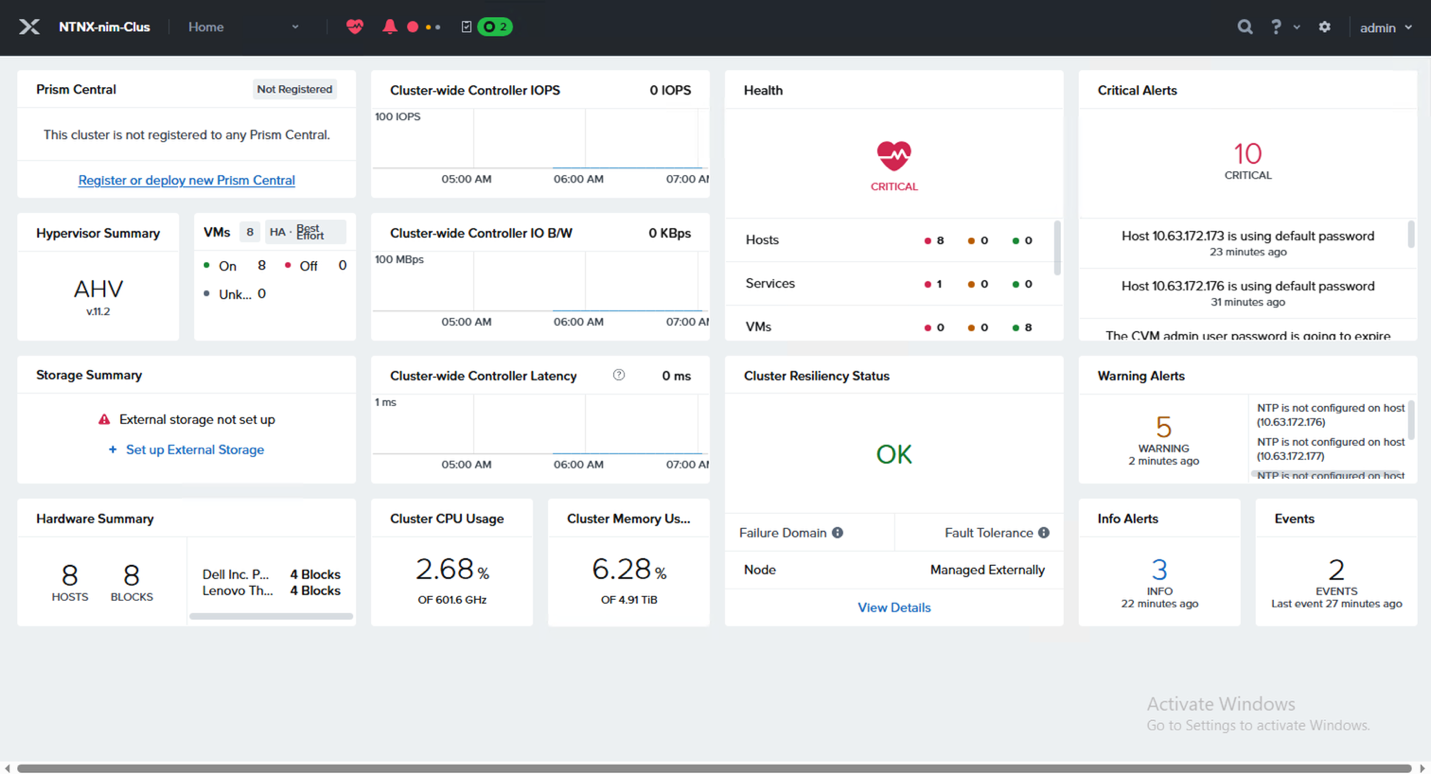Image resolution: width=1431 pixels, height=774 pixels.
Task: Open the tasks clipboard icon
Action: click(466, 27)
